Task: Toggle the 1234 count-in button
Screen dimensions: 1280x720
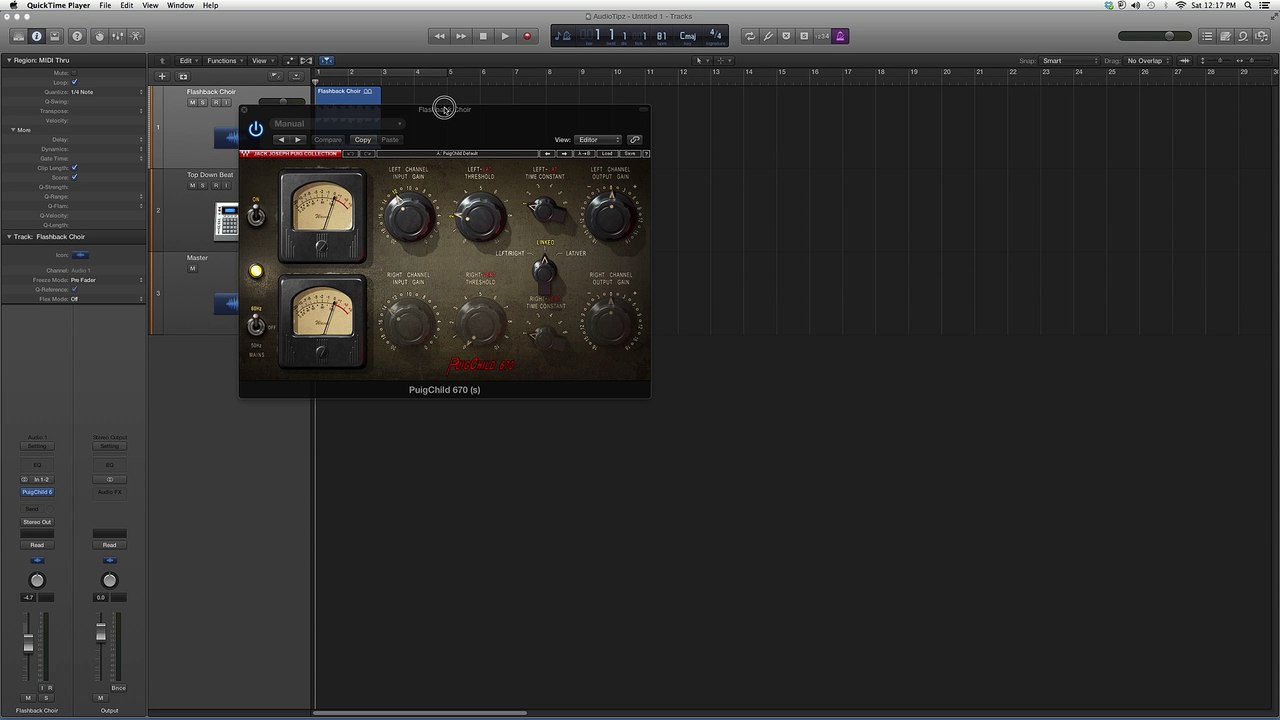Action: click(822, 36)
